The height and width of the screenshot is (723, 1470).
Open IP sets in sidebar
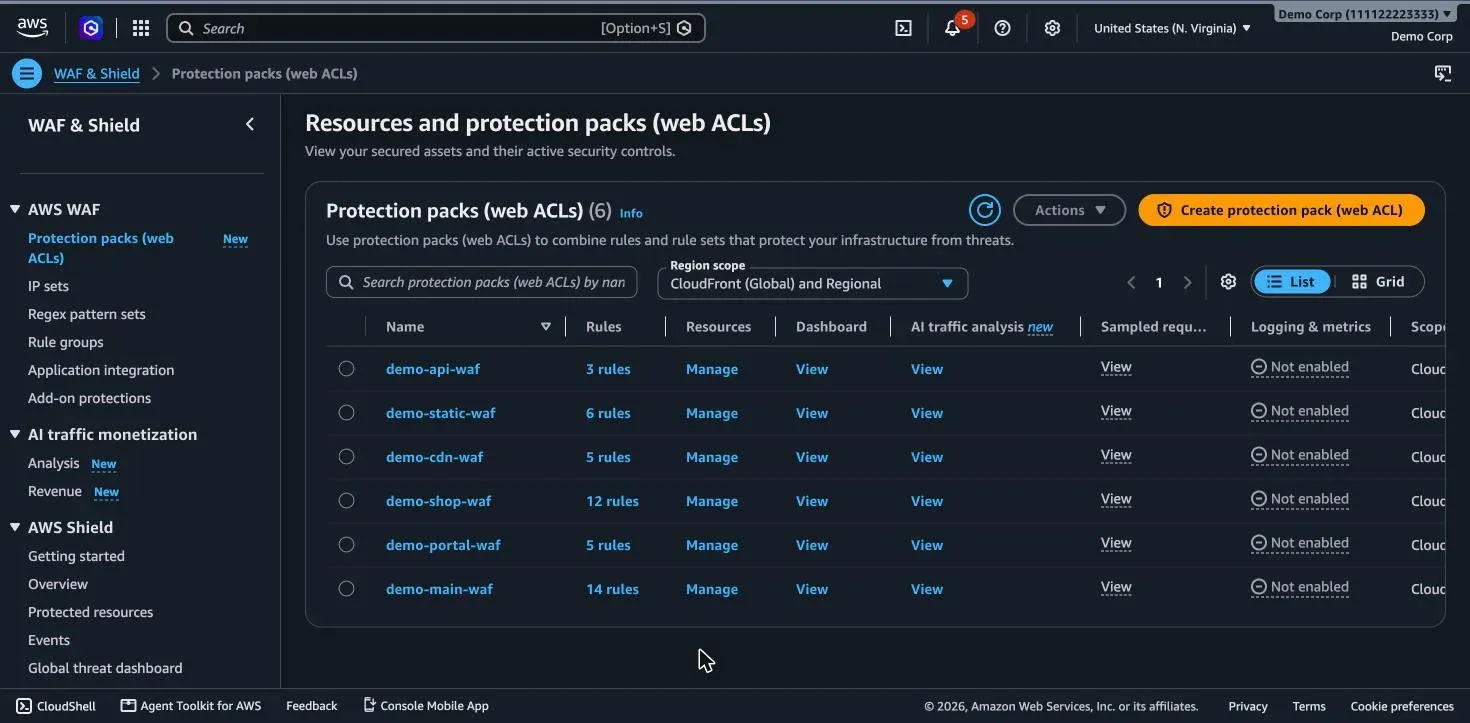point(48,286)
